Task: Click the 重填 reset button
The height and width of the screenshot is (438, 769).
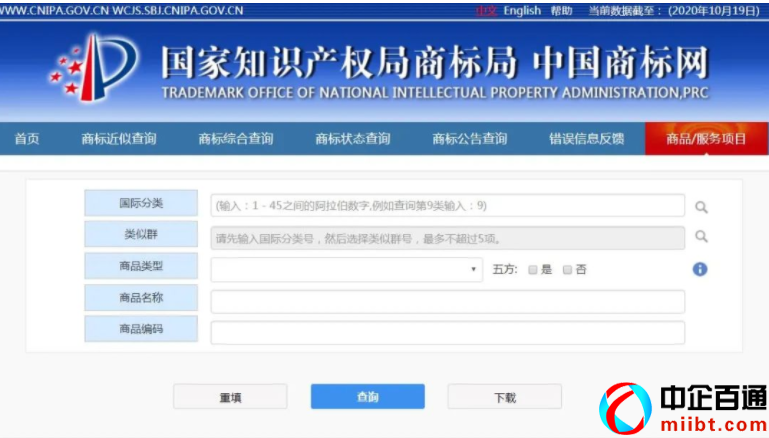Action: (230, 397)
